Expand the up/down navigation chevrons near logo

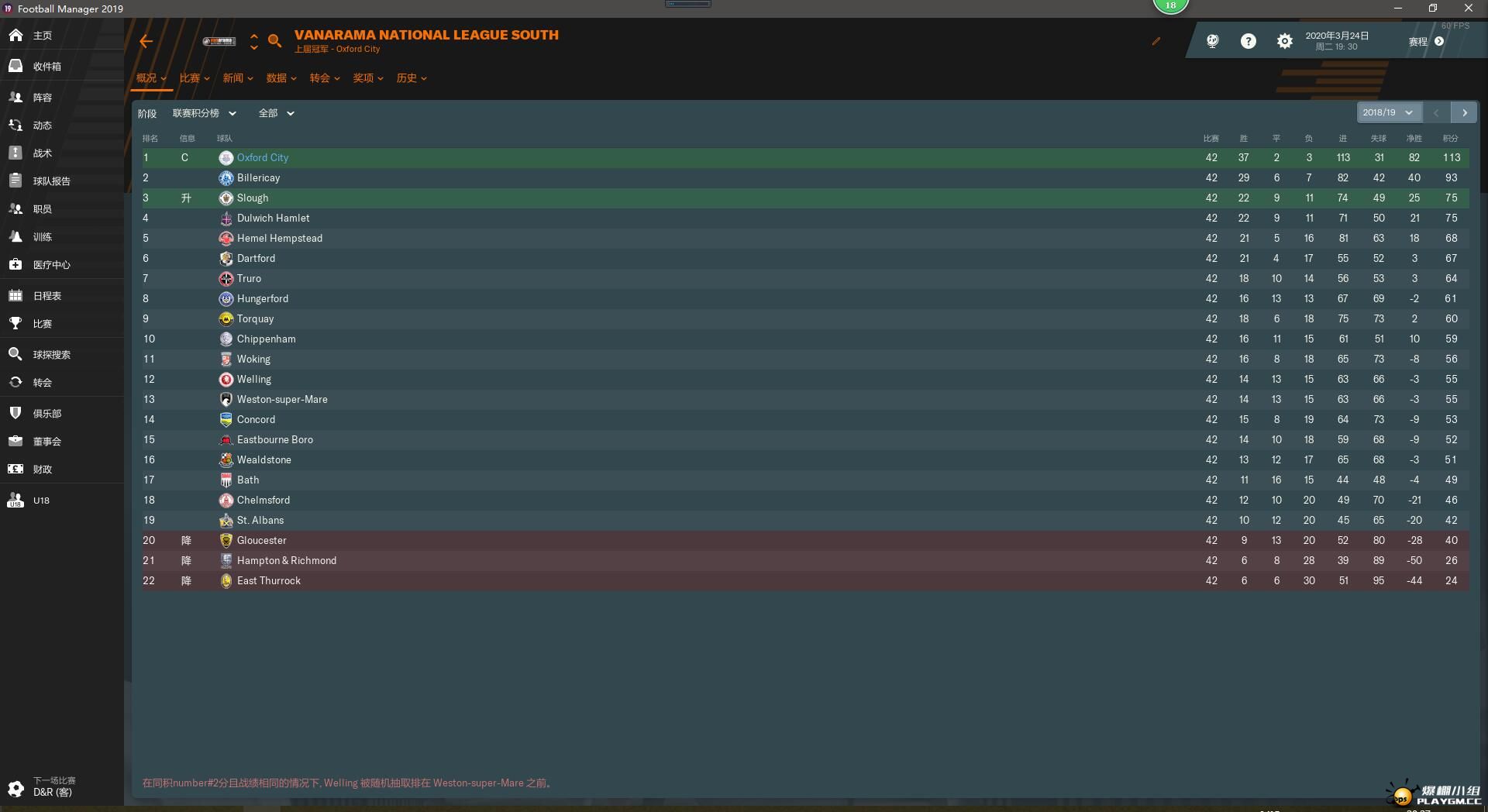click(254, 42)
